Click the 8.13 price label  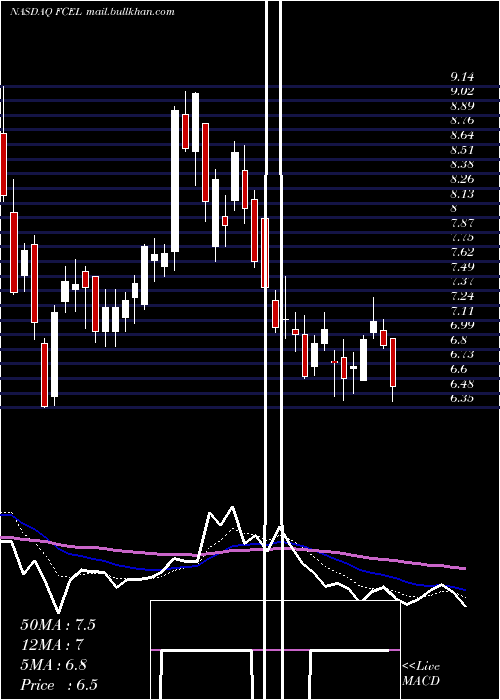point(462,194)
